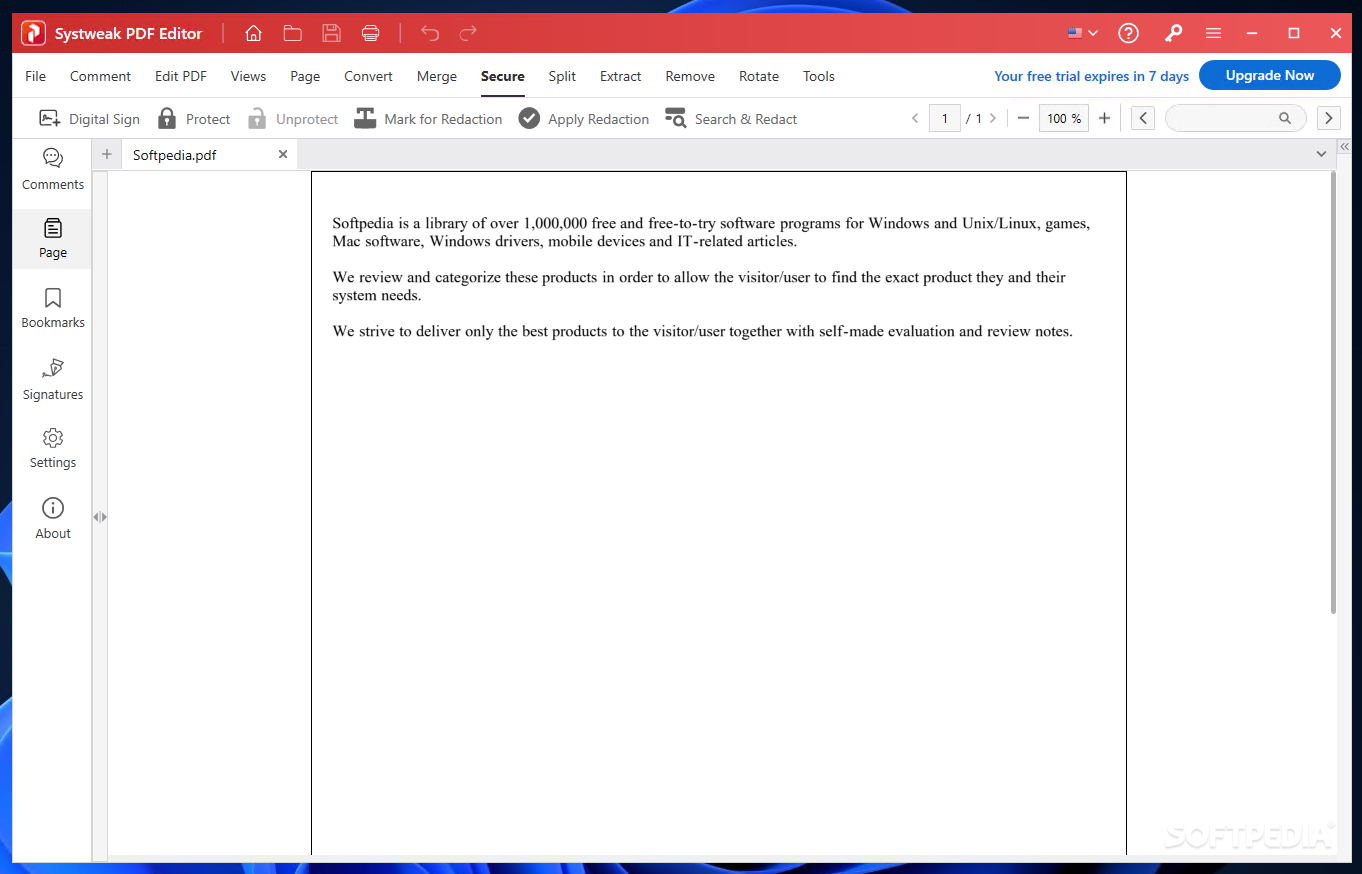Open the Page sidebar panel
Viewport: 1362px width, 874px height.
click(x=53, y=238)
